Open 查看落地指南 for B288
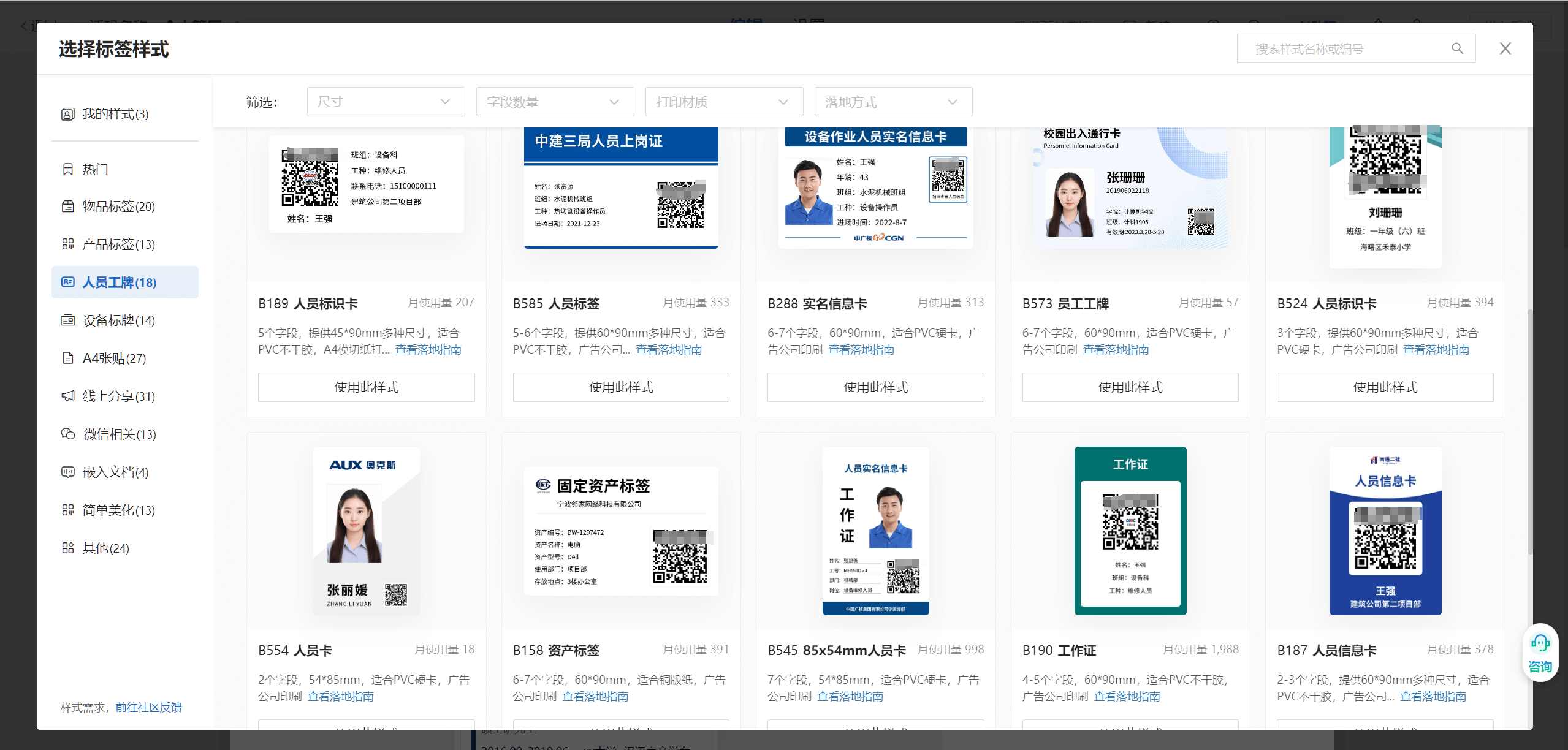 [x=861, y=350]
